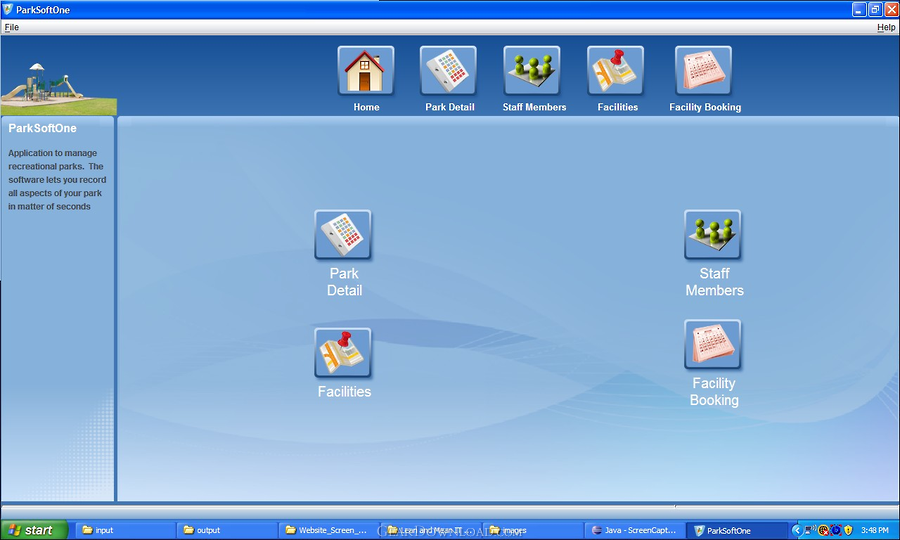Open the File menu
The width and height of the screenshot is (900, 540).
click(12, 27)
